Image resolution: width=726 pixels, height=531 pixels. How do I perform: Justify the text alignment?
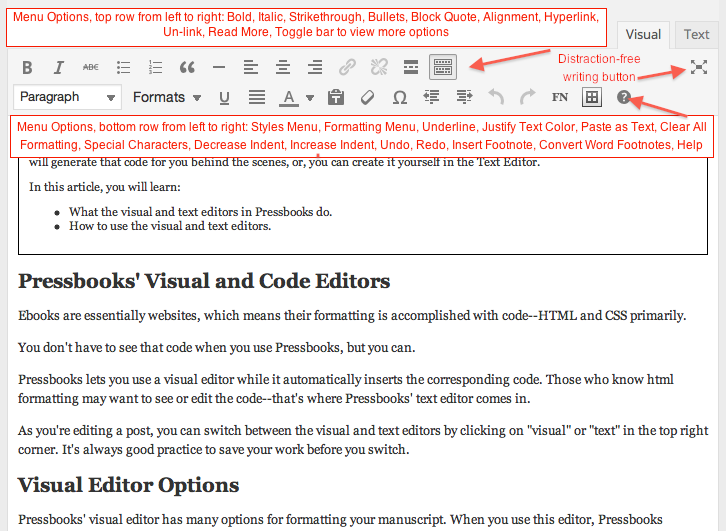click(x=257, y=97)
